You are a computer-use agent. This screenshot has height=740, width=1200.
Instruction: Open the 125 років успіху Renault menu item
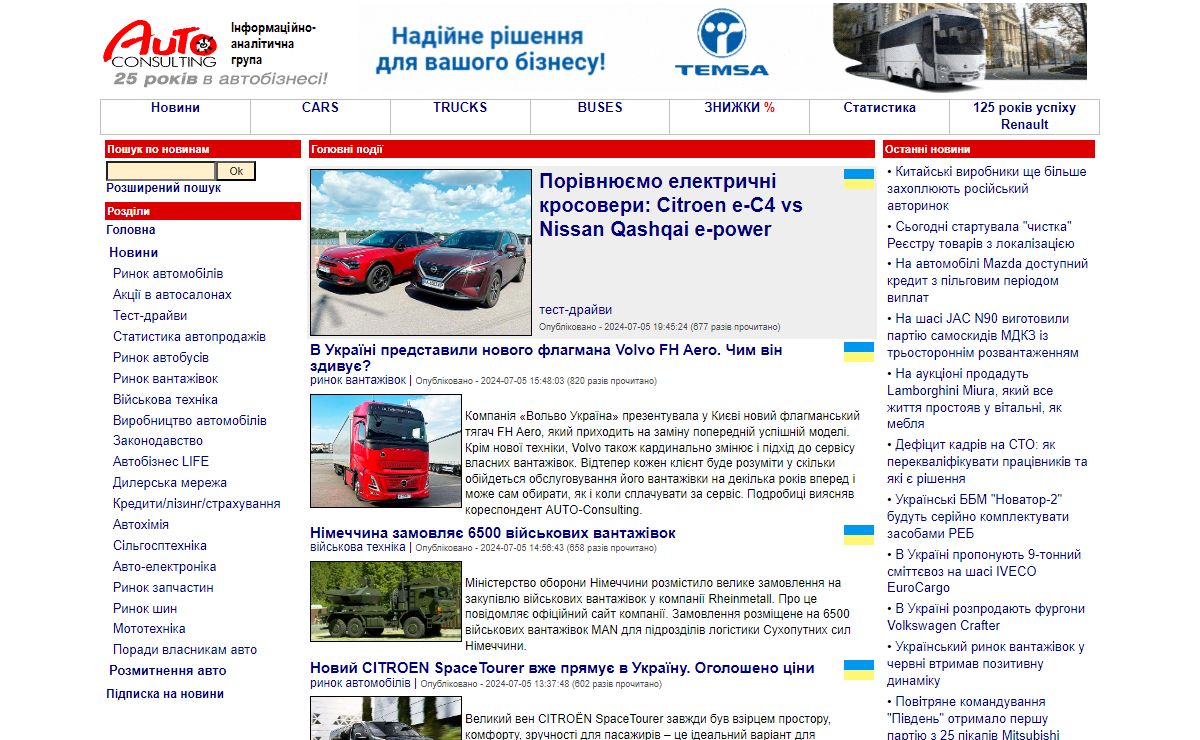1024,116
